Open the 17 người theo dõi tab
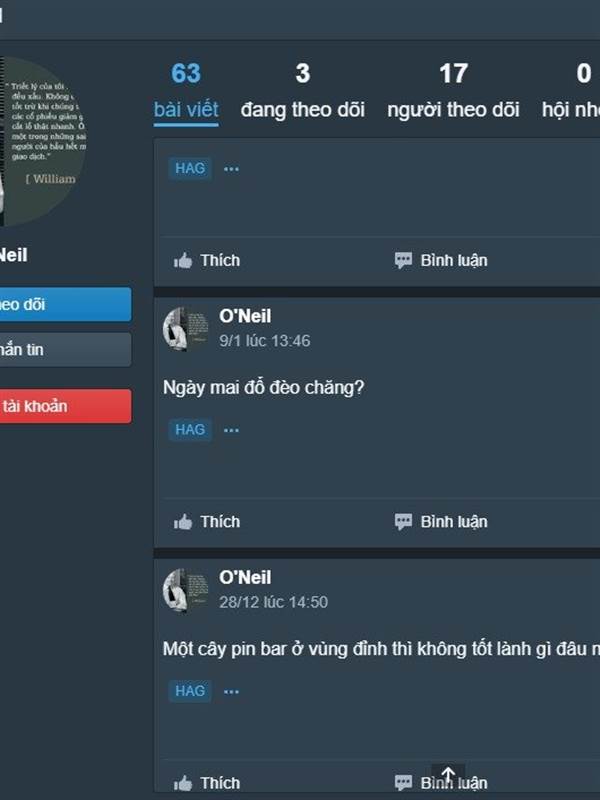600x800 pixels. tap(453, 92)
